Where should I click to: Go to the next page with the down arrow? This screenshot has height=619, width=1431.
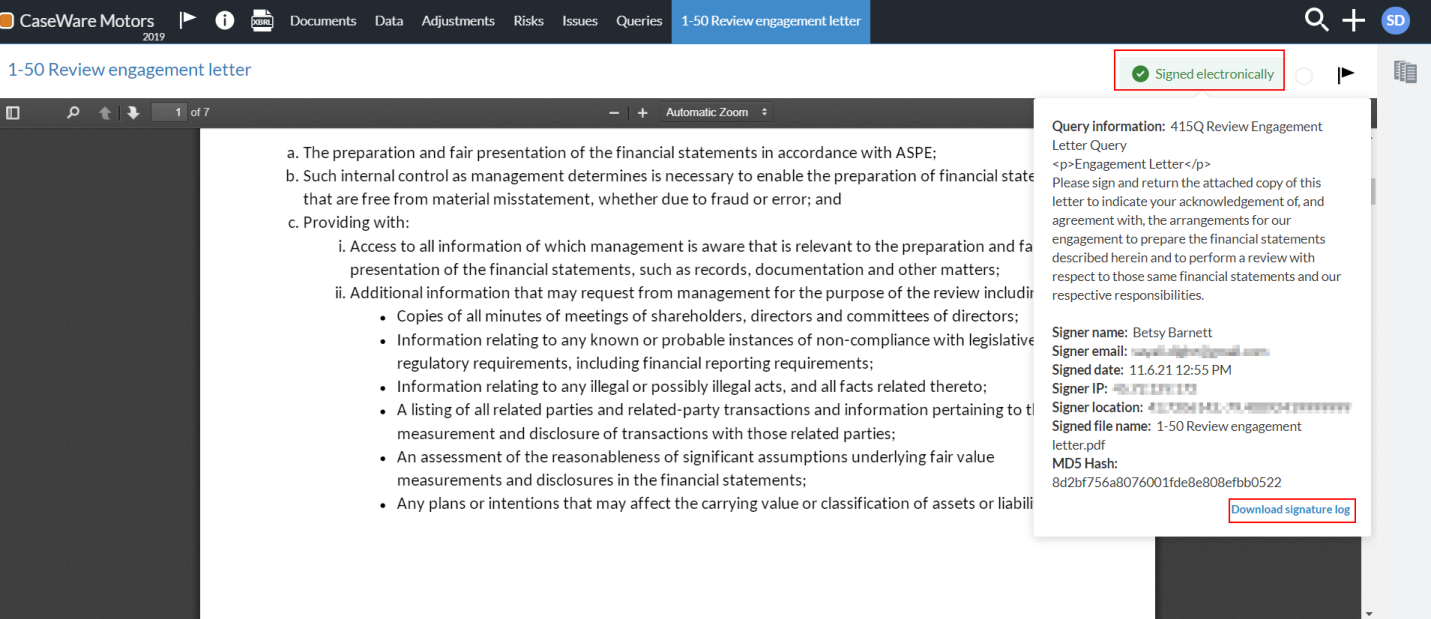[133, 112]
